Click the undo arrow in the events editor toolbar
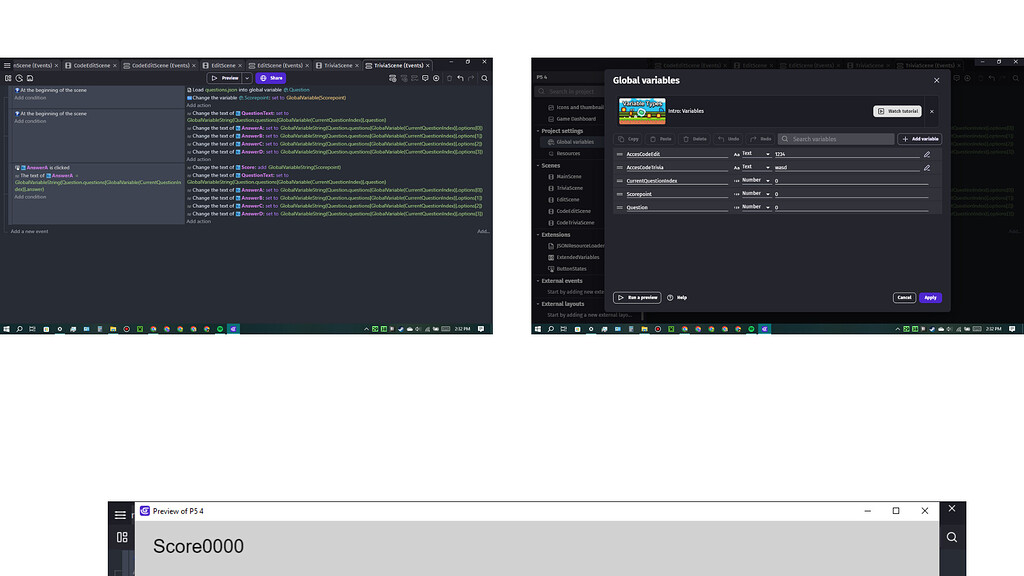 pyautogui.click(x=459, y=77)
